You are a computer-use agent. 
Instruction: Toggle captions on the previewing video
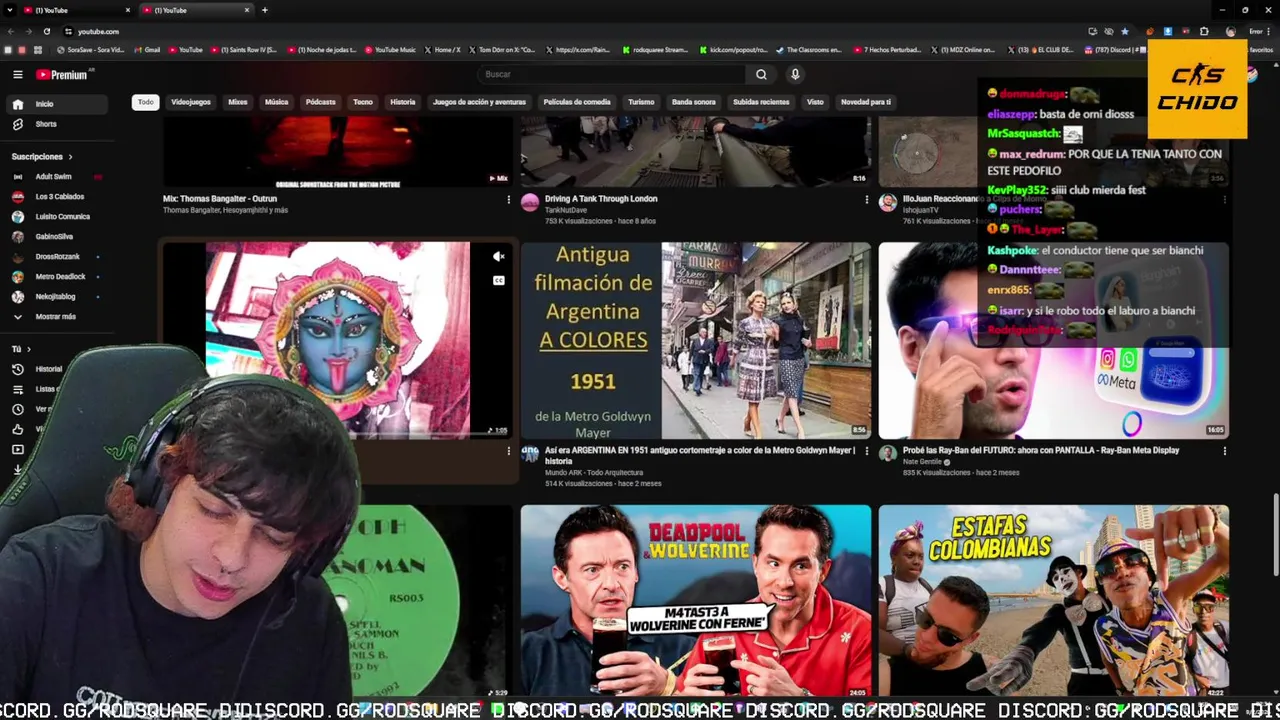[x=499, y=281]
